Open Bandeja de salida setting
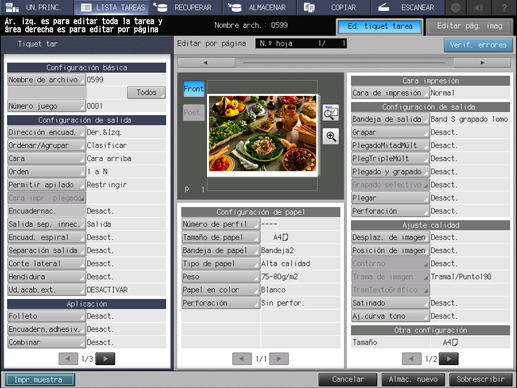The image size is (517, 388). coord(390,119)
